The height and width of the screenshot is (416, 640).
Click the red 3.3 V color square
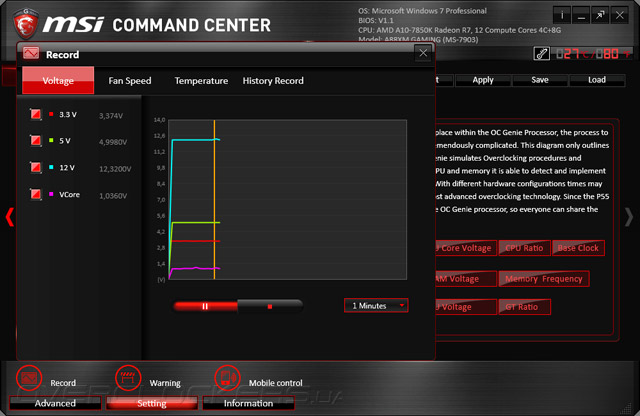click(51, 114)
